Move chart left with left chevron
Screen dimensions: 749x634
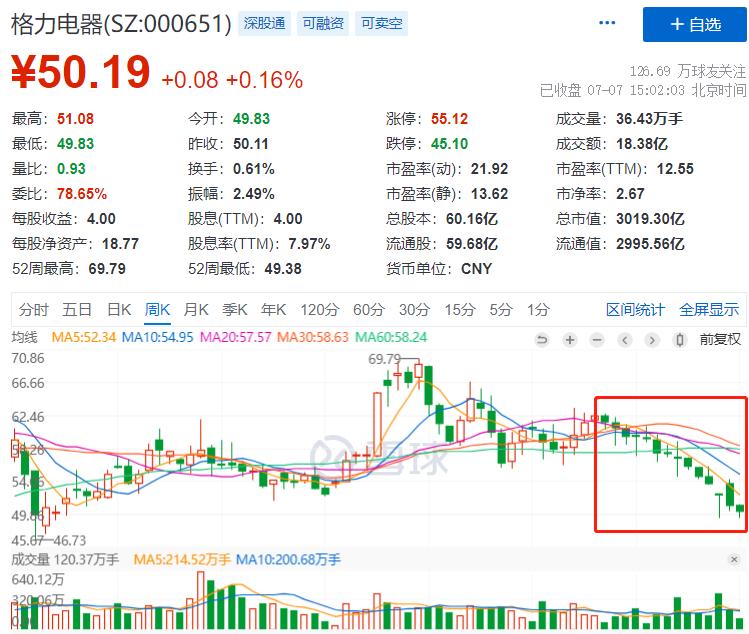tap(625, 340)
